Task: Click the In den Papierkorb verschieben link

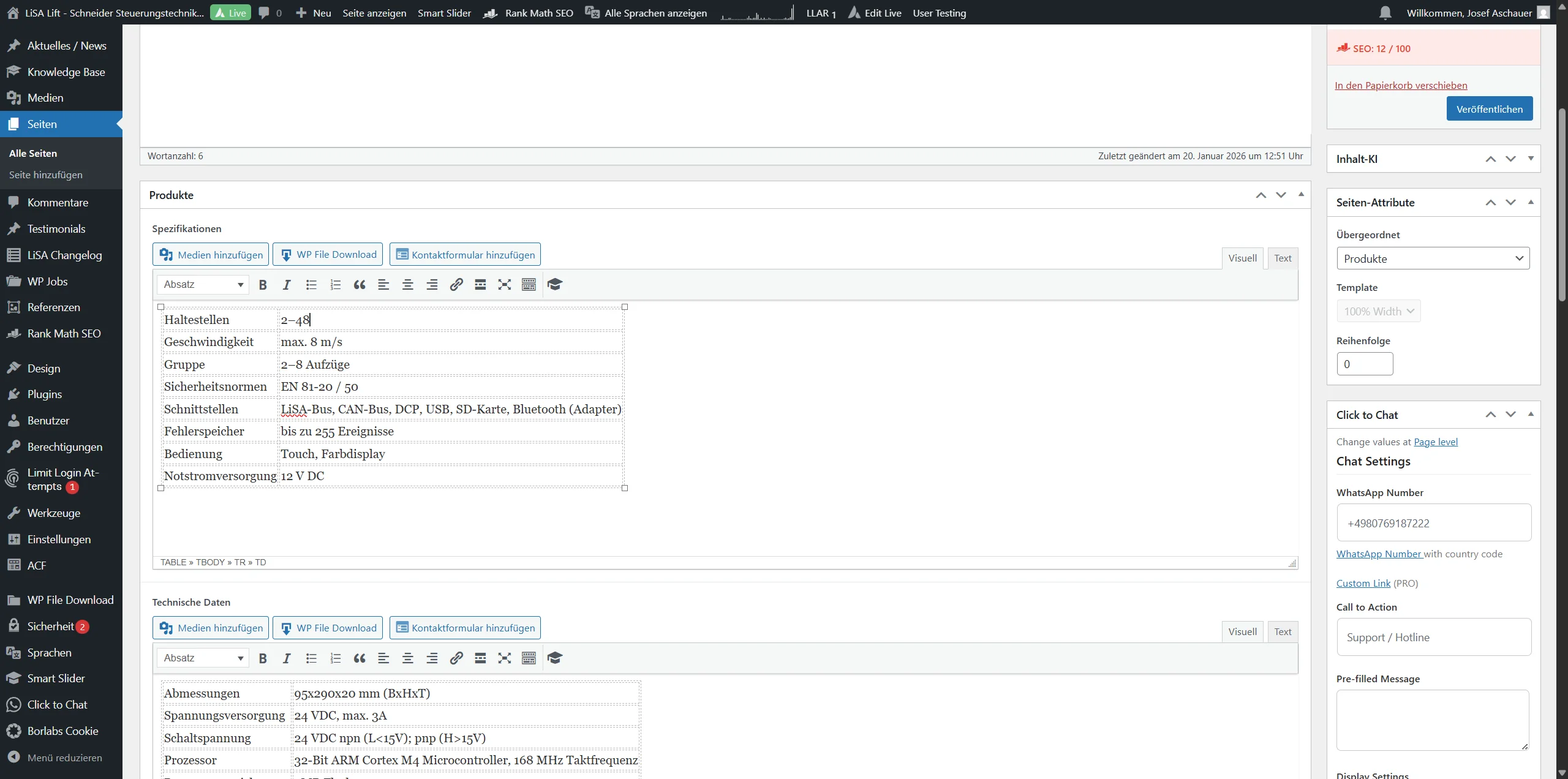Action: coord(1401,85)
